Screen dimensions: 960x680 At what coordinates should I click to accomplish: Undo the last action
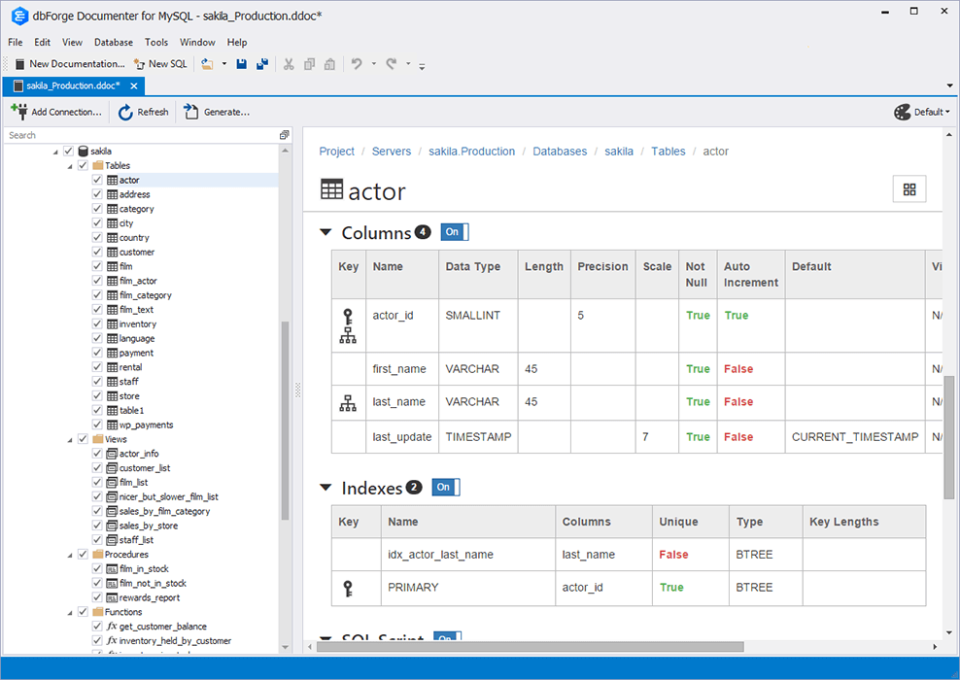357,63
